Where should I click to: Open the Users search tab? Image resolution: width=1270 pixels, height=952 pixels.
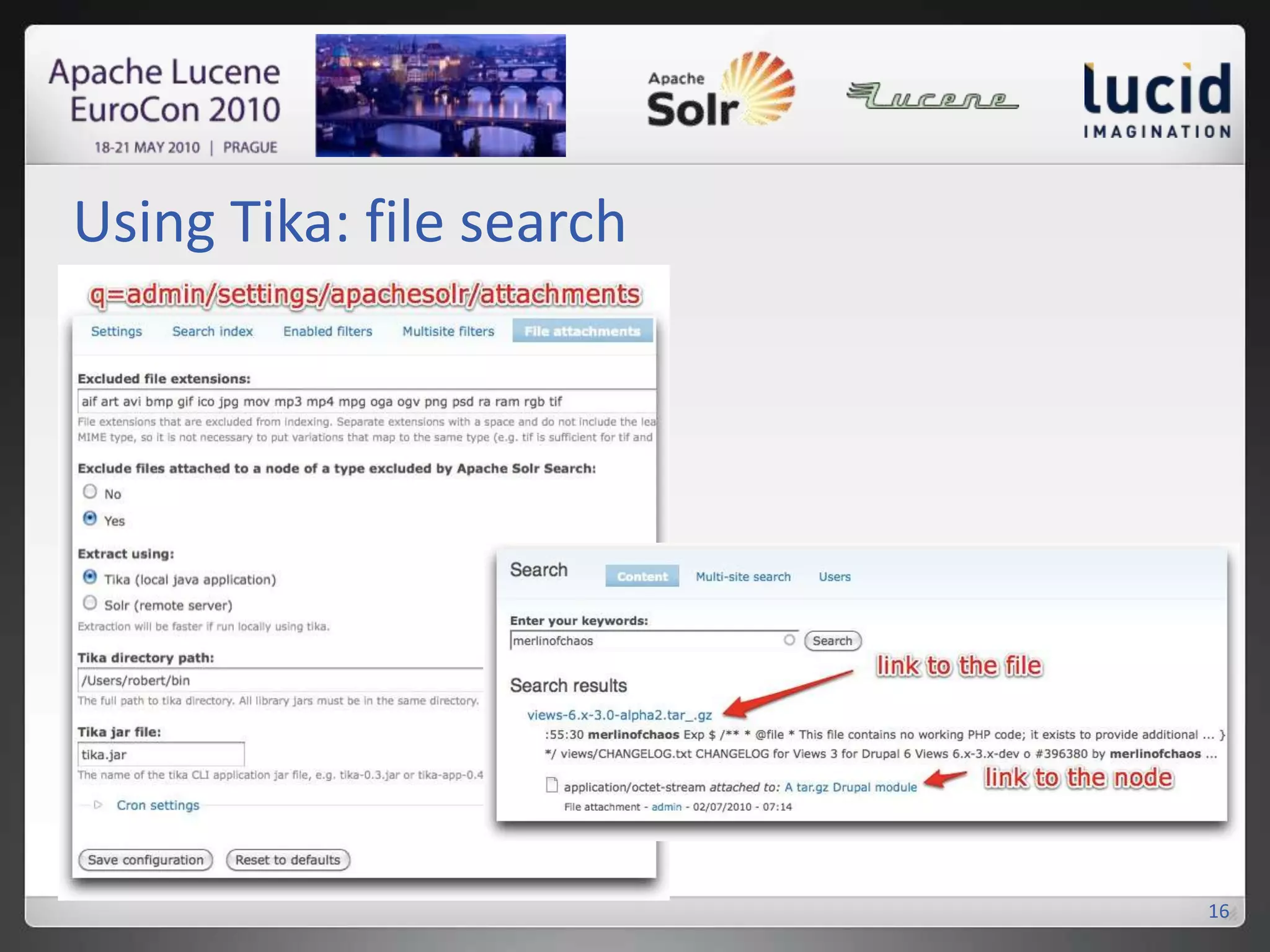click(834, 576)
